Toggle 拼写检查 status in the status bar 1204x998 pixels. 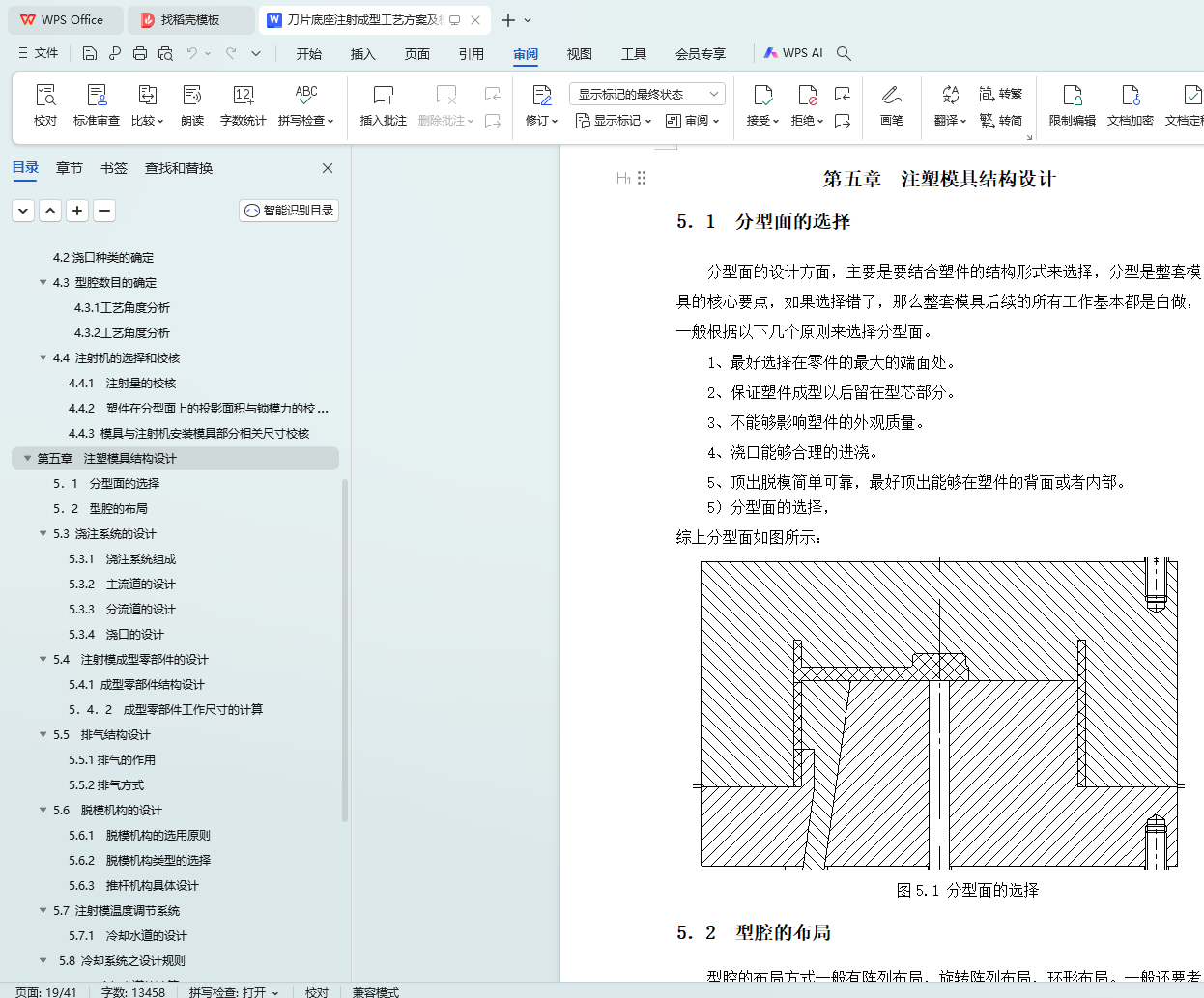point(234,991)
